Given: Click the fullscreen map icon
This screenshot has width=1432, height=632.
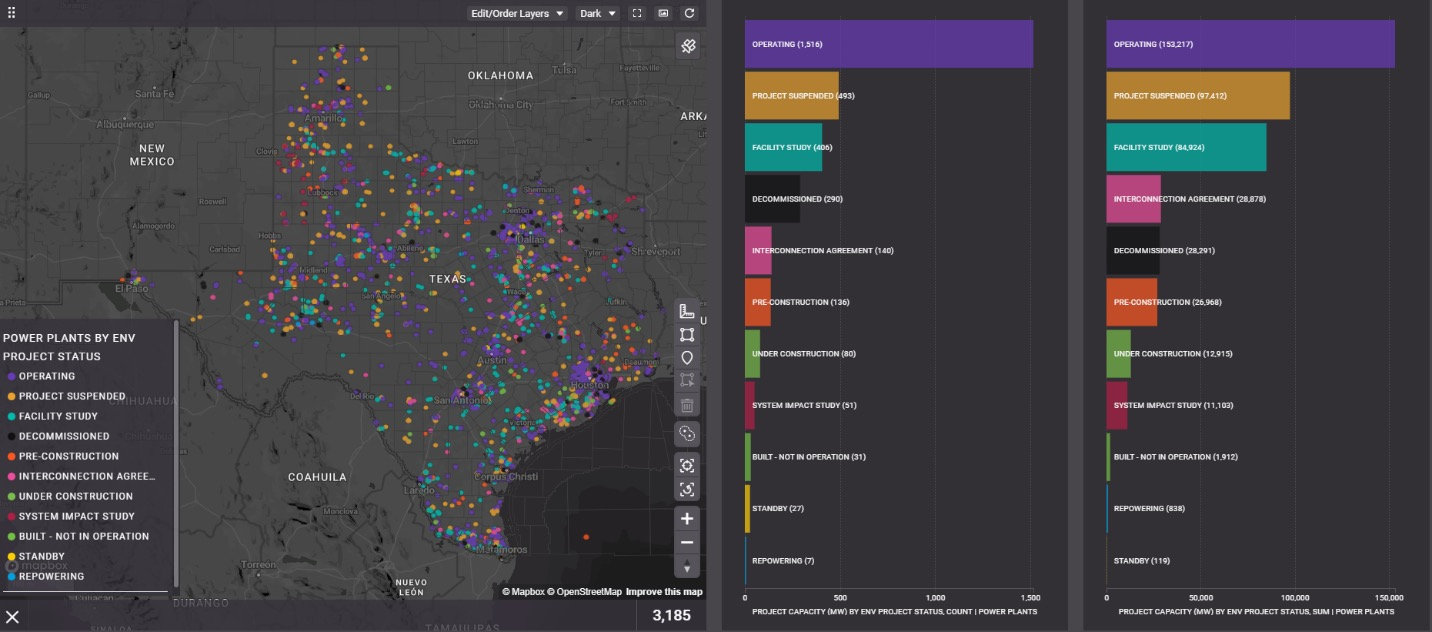Looking at the screenshot, I should coord(637,14).
